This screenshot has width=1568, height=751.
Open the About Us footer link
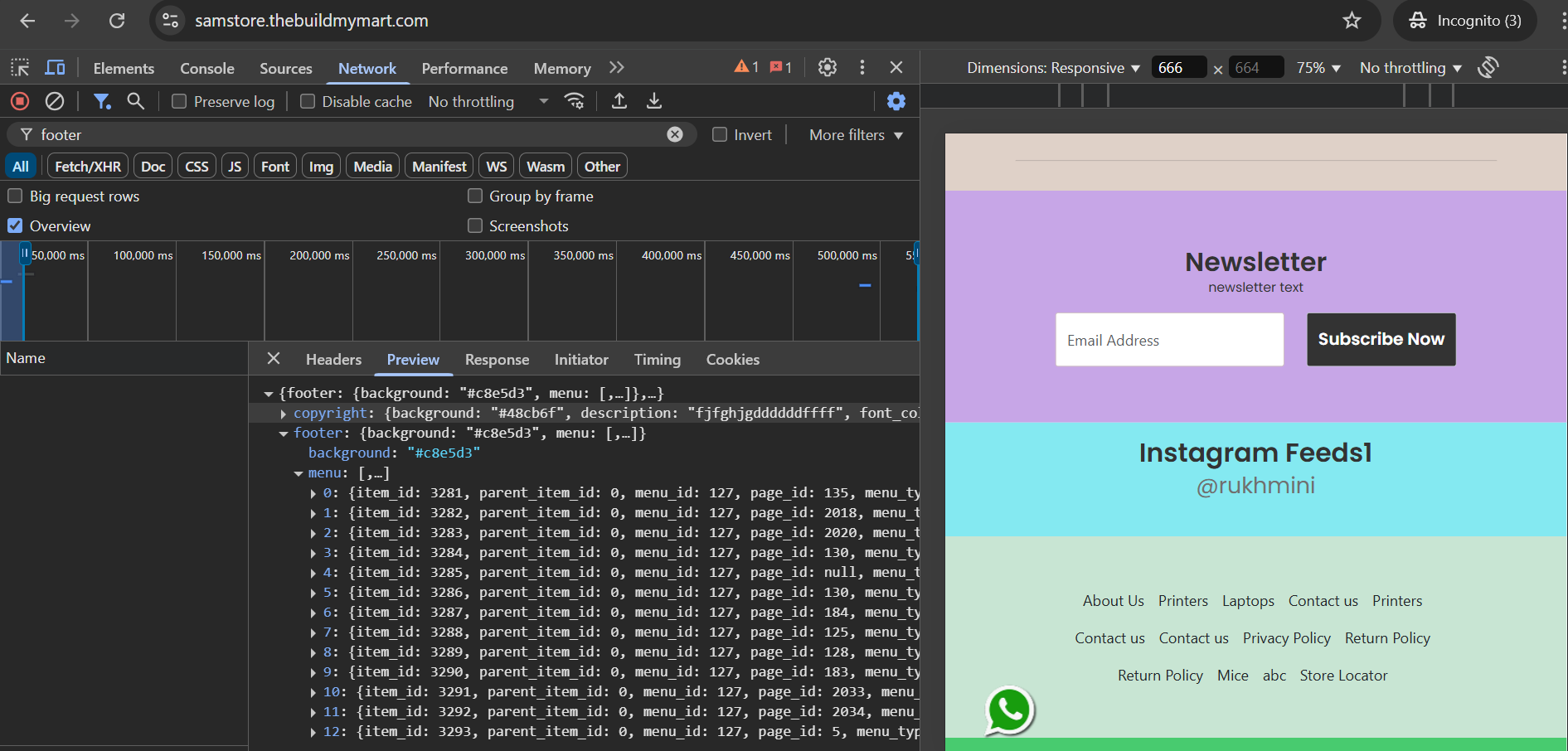[1113, 600]
